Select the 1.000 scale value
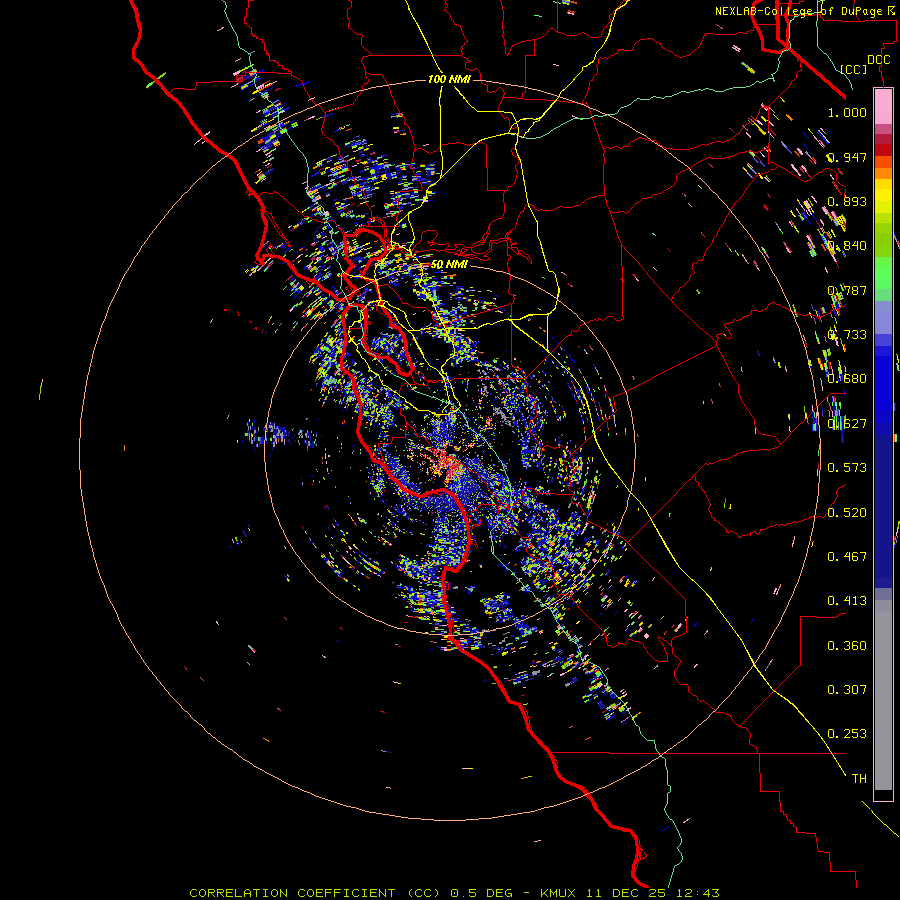 click(847, 112)
